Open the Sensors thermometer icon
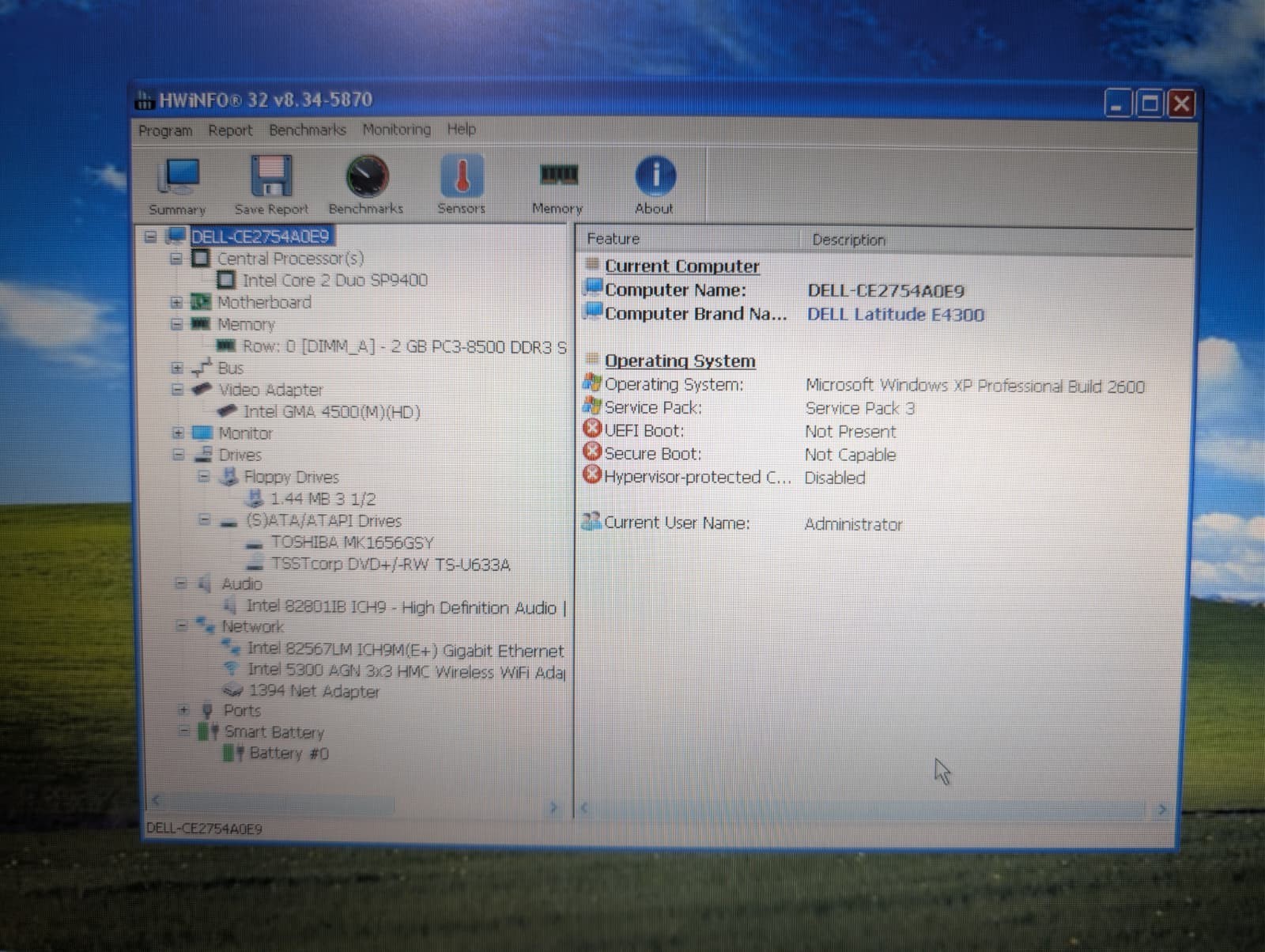The width and height of the screenshot is (1265, 952). tap(462, 176)
